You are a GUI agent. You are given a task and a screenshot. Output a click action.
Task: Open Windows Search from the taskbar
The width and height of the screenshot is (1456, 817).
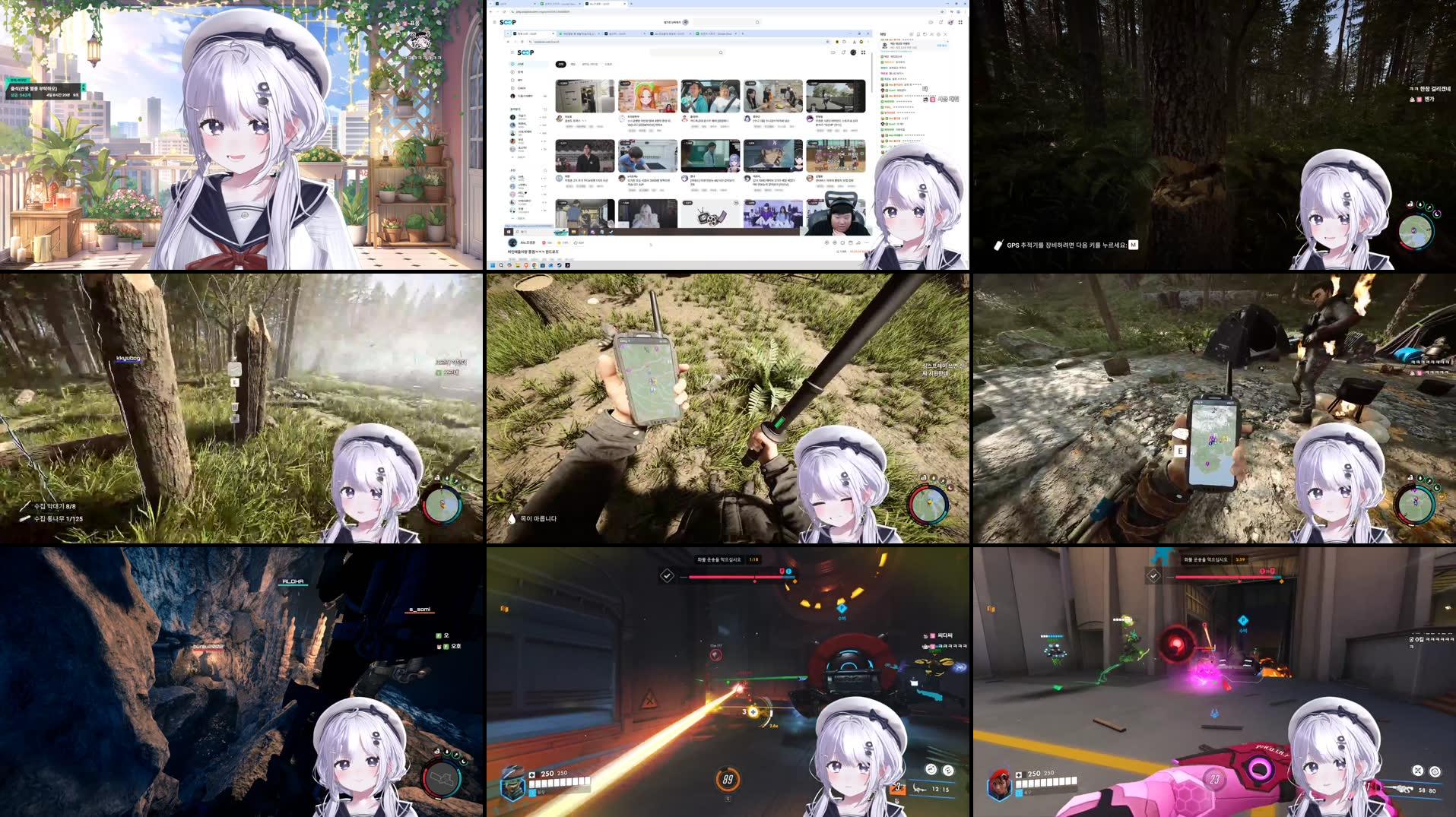pos(501,265)
